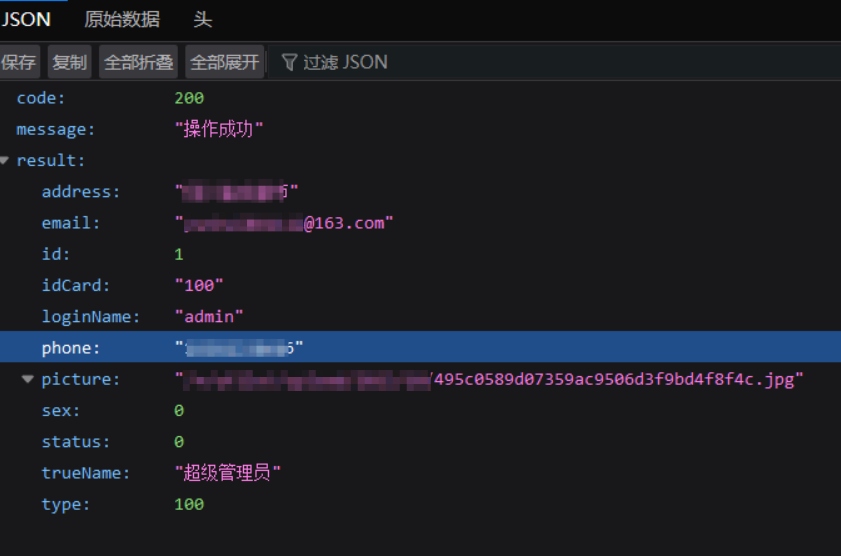
Task: Select the email key
Action: [71, 223]
